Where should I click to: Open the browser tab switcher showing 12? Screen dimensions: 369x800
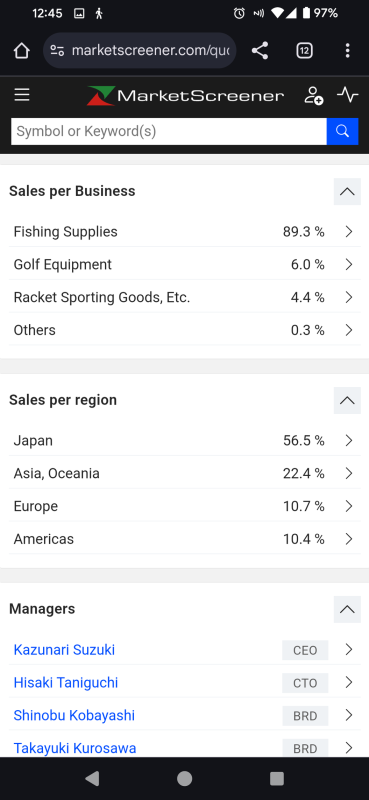304,51
